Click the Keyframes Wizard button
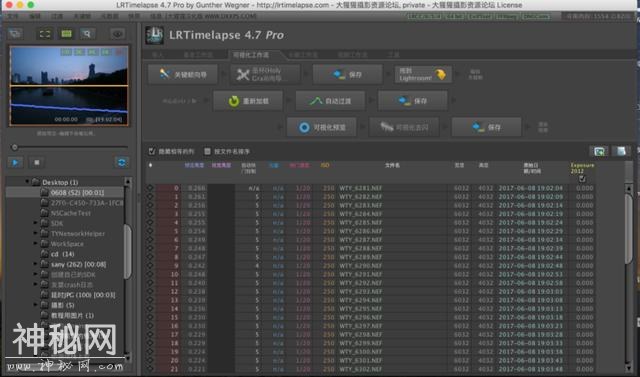 click(182, 74)
